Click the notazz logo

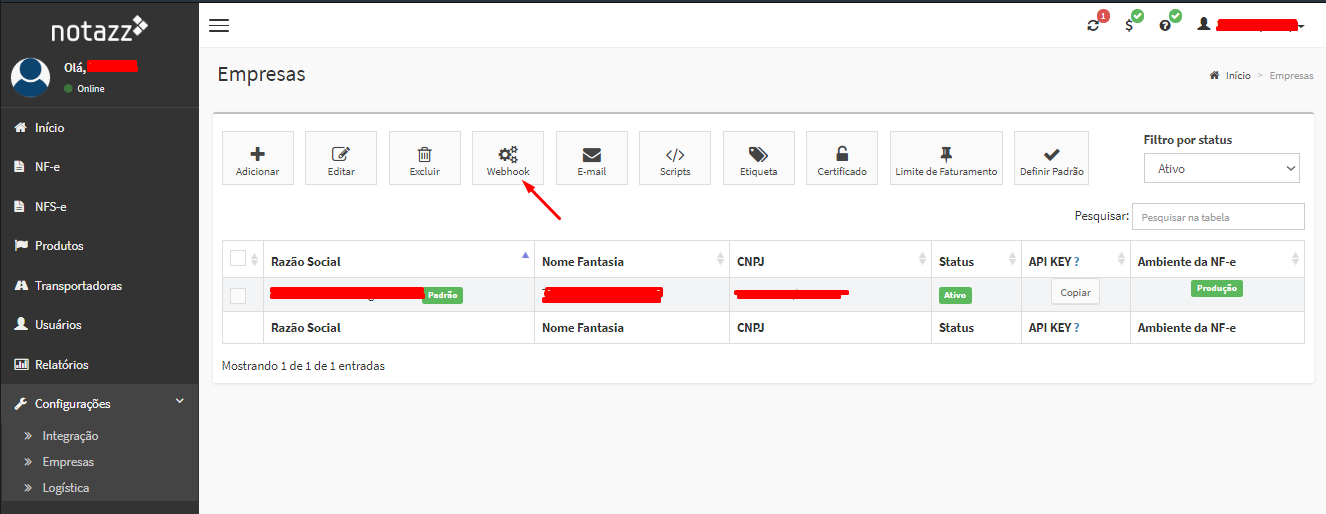(x=99, y=29)
